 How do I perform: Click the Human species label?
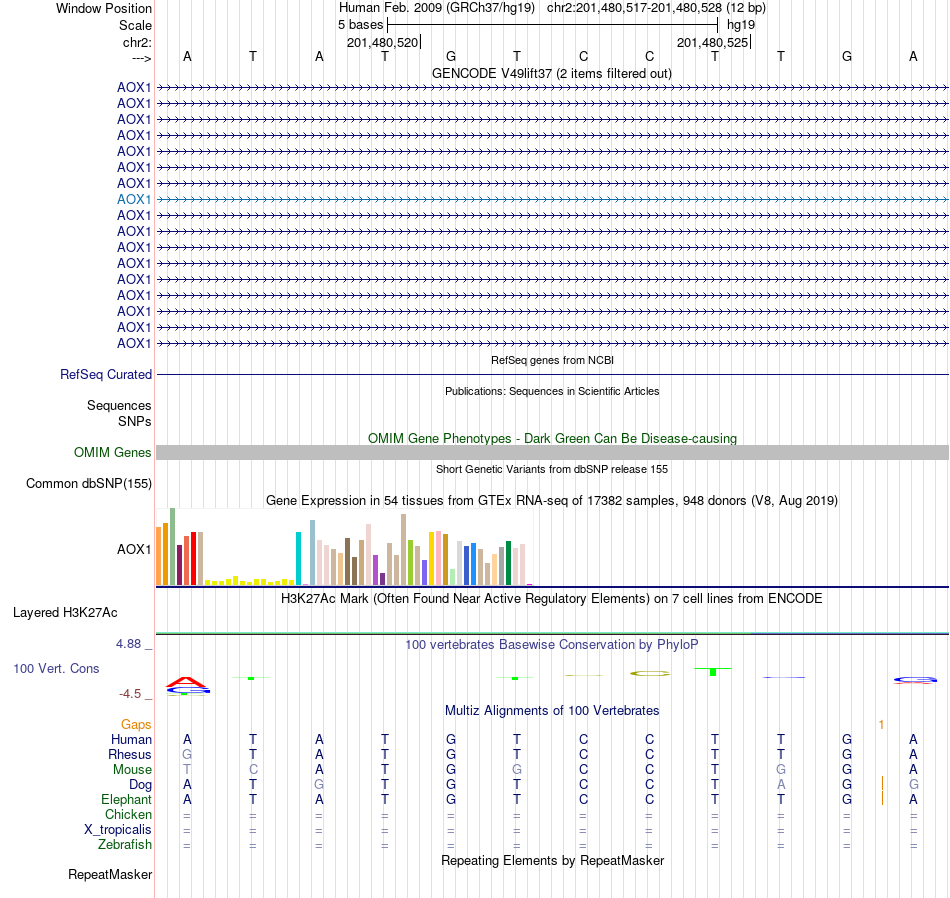tap(131, 739)
